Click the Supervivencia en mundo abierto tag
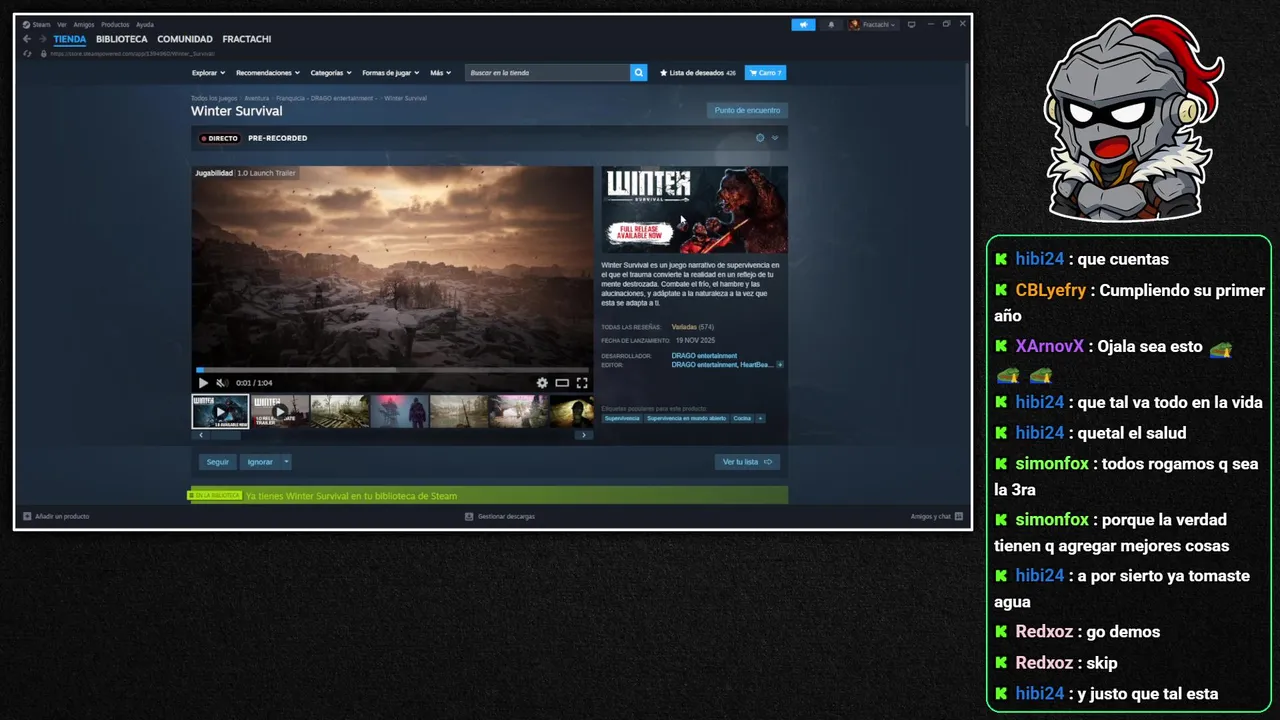This screenshot has height=720, width=1280. (686, 418)
